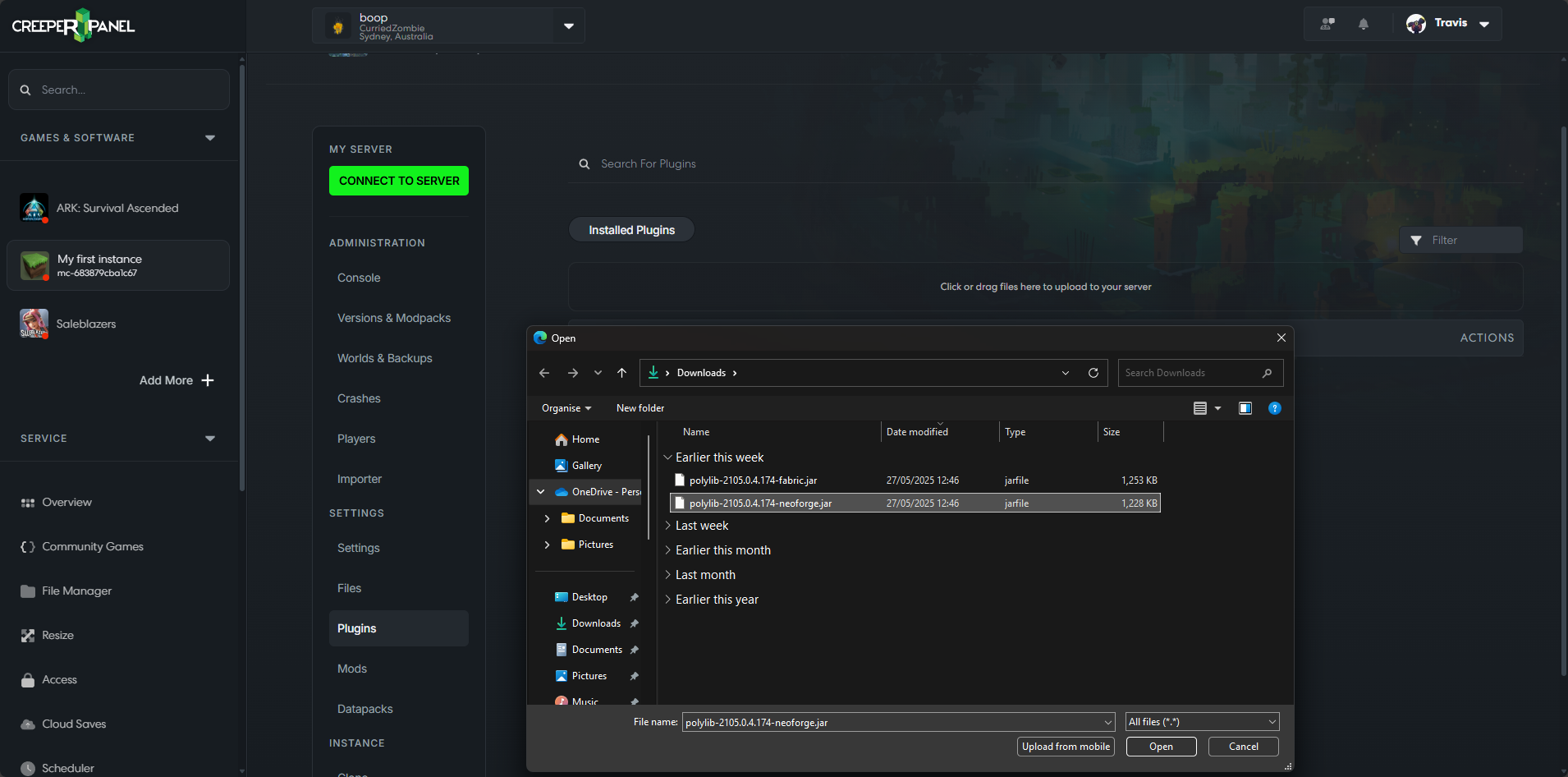Click Connect to Server button
This screenshot has height=777, width=1568.
click(x=399, y=181)
